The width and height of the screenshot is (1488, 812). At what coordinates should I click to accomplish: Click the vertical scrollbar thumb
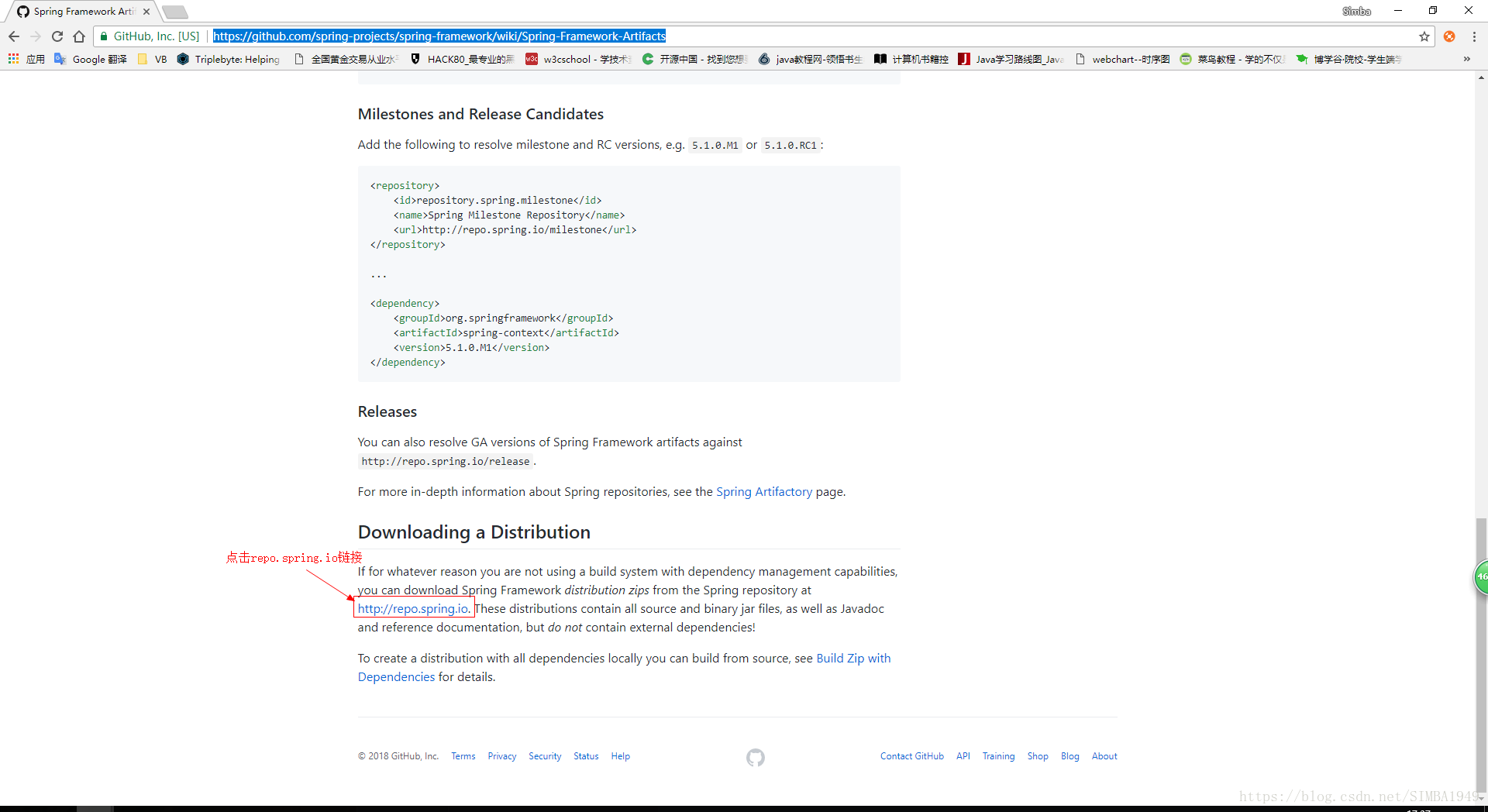pos(1481,655)
